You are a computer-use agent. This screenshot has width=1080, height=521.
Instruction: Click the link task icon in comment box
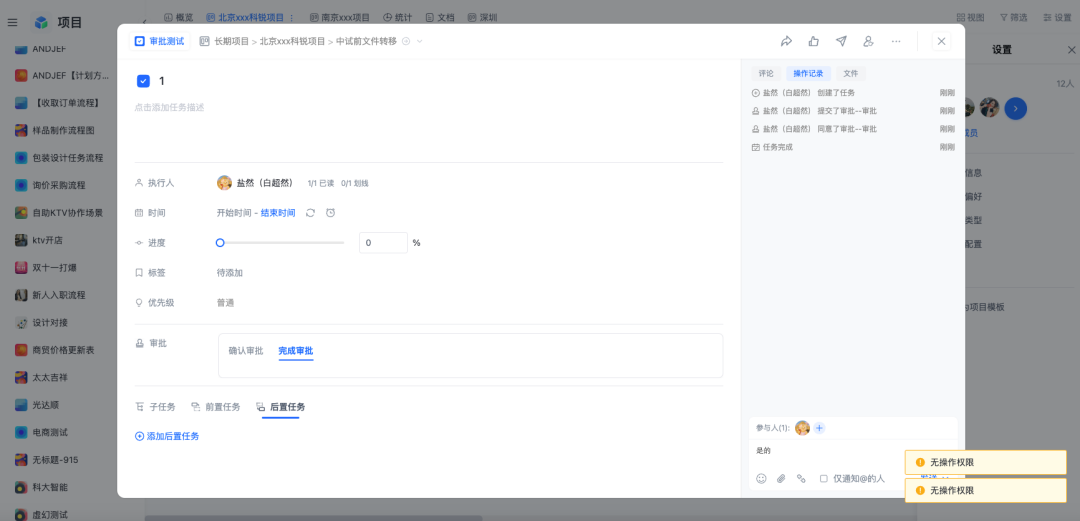pos(801,478)
